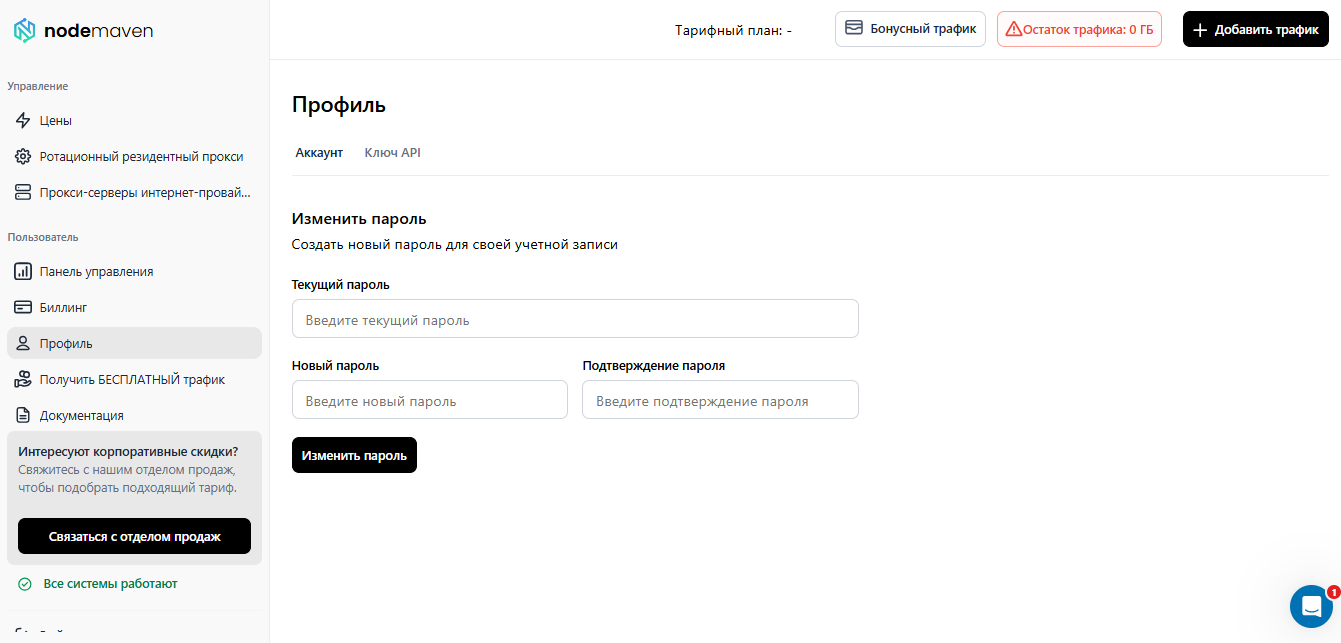Click the hand icon for Получить БЕСПЛАТНЫЙ трафик
The width and height of the screenshot is (1341, 643).
pos(23,380)
